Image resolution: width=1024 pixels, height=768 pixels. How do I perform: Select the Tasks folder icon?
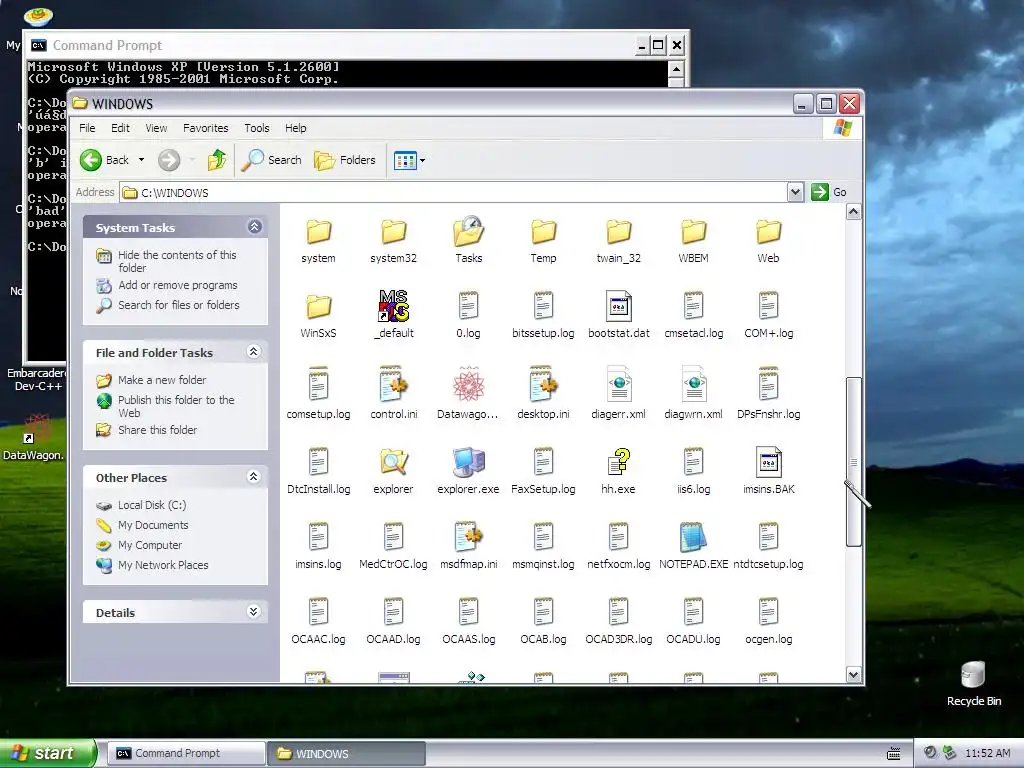tap(468, 232)
